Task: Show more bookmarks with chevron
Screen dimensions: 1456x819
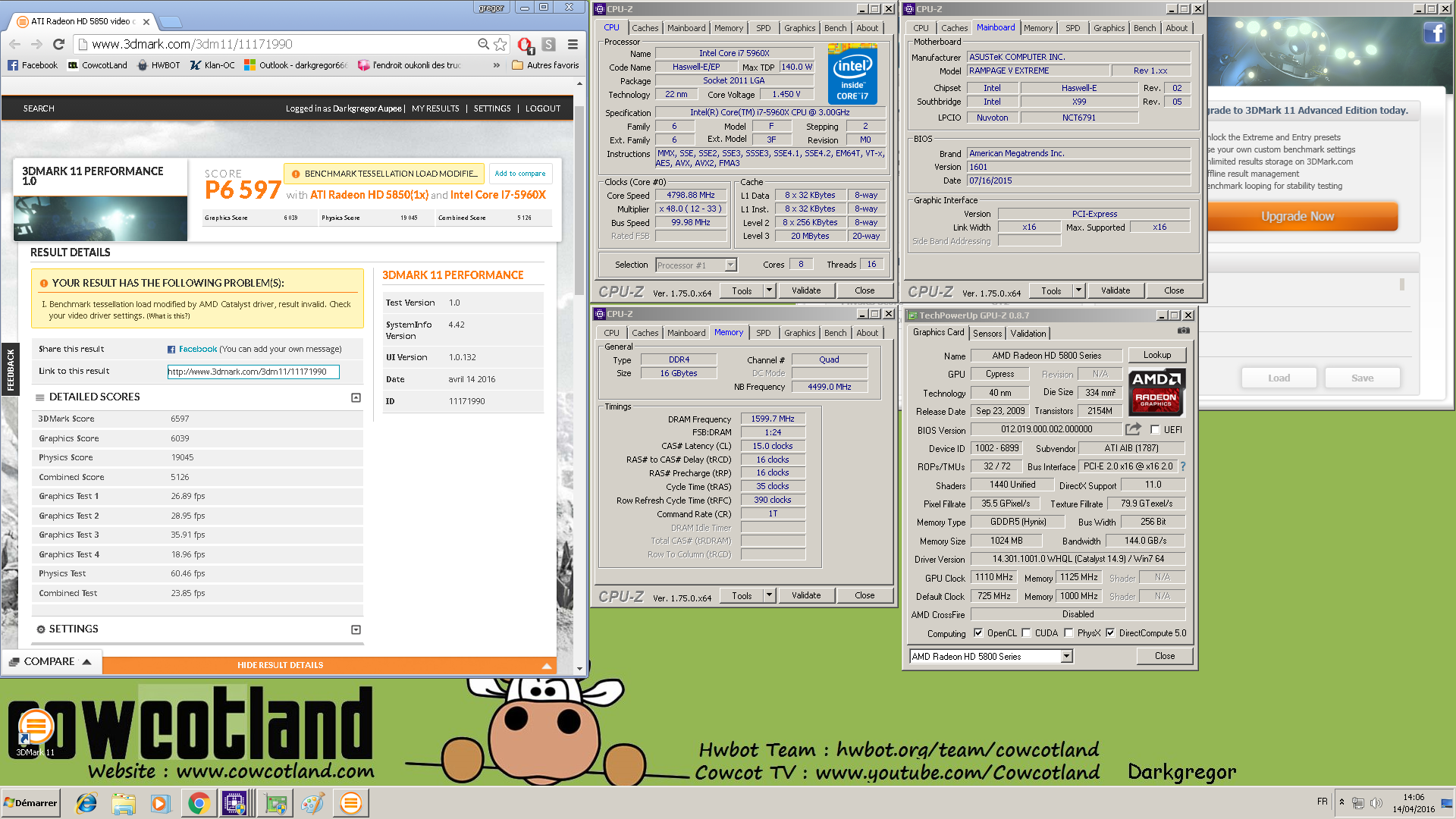Action: tap(497, 65)
